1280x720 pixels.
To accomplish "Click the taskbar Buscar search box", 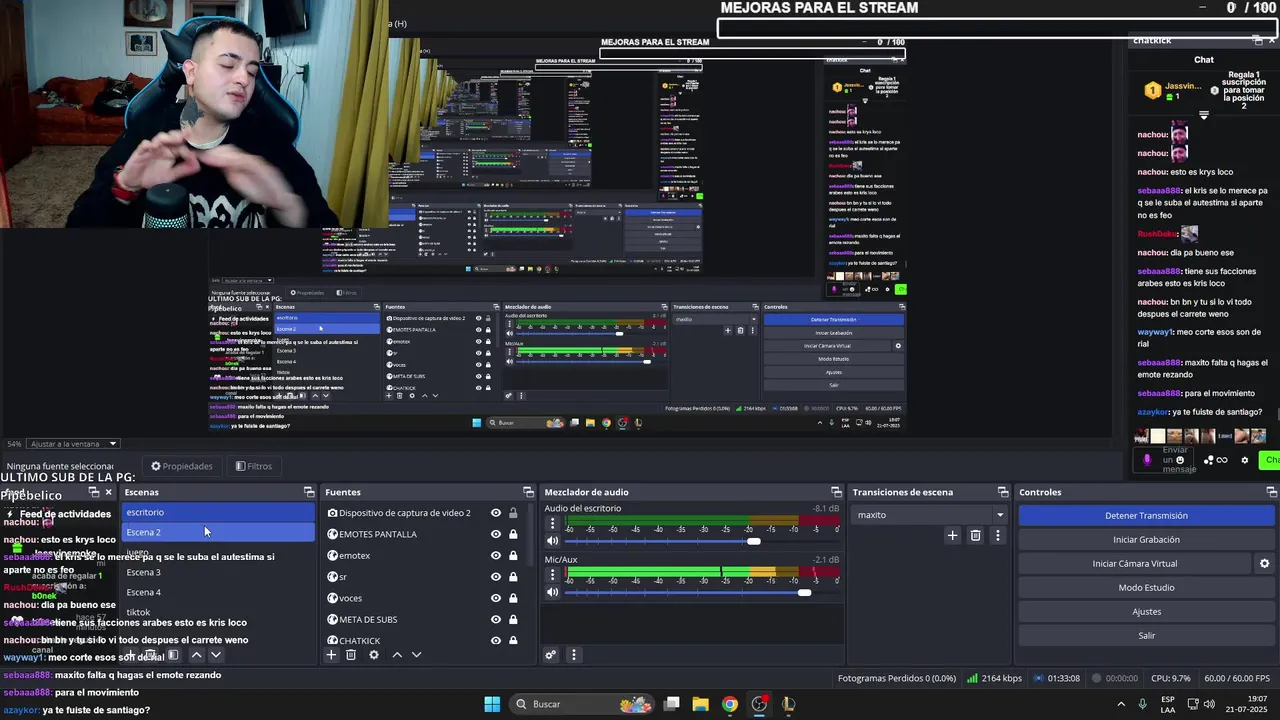I will 584,704.
